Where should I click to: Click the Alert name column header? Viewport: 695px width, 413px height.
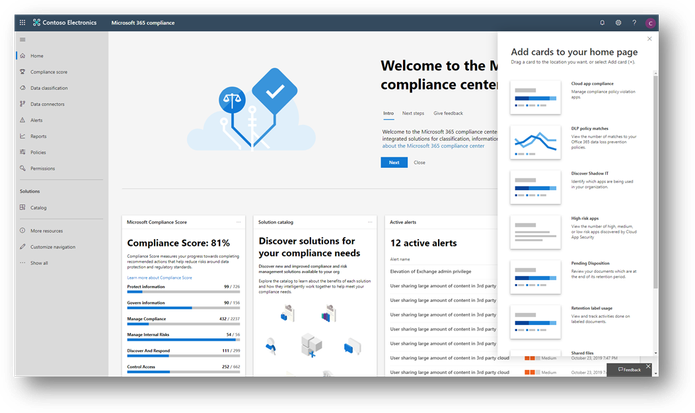click(400, 259)
